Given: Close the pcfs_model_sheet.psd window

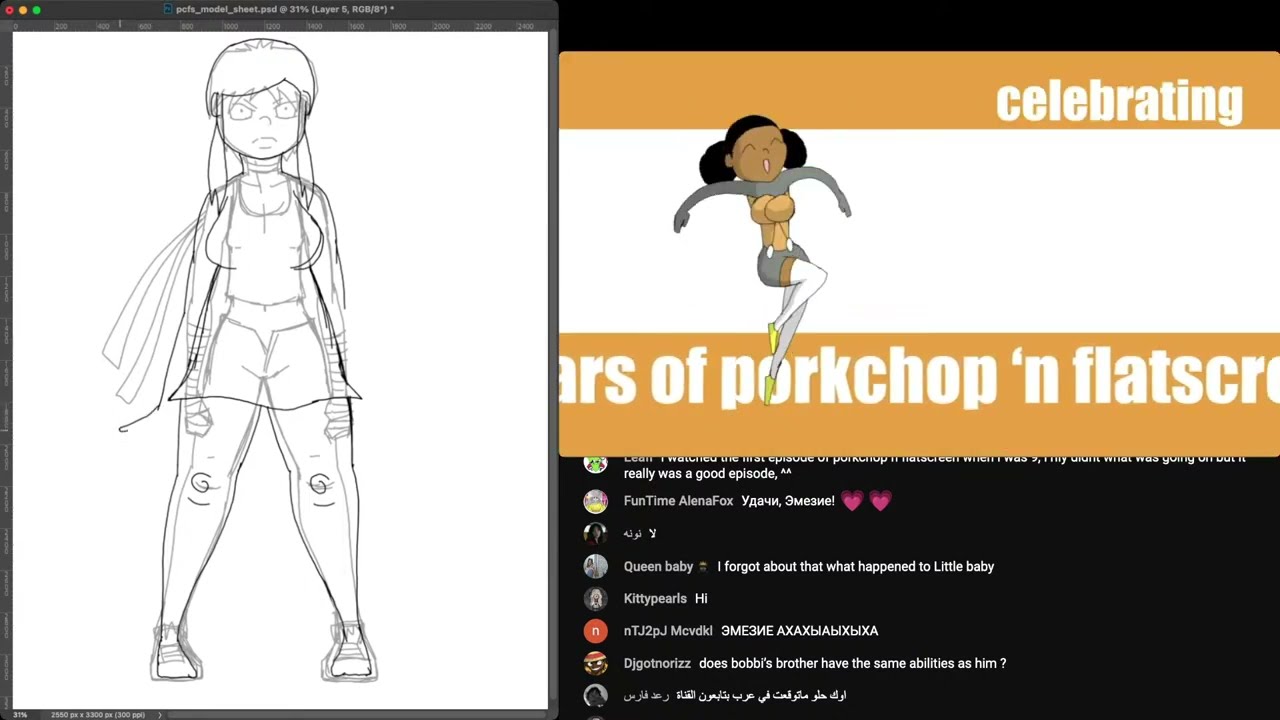Looking at the screenshot, I should click(9, 9).
